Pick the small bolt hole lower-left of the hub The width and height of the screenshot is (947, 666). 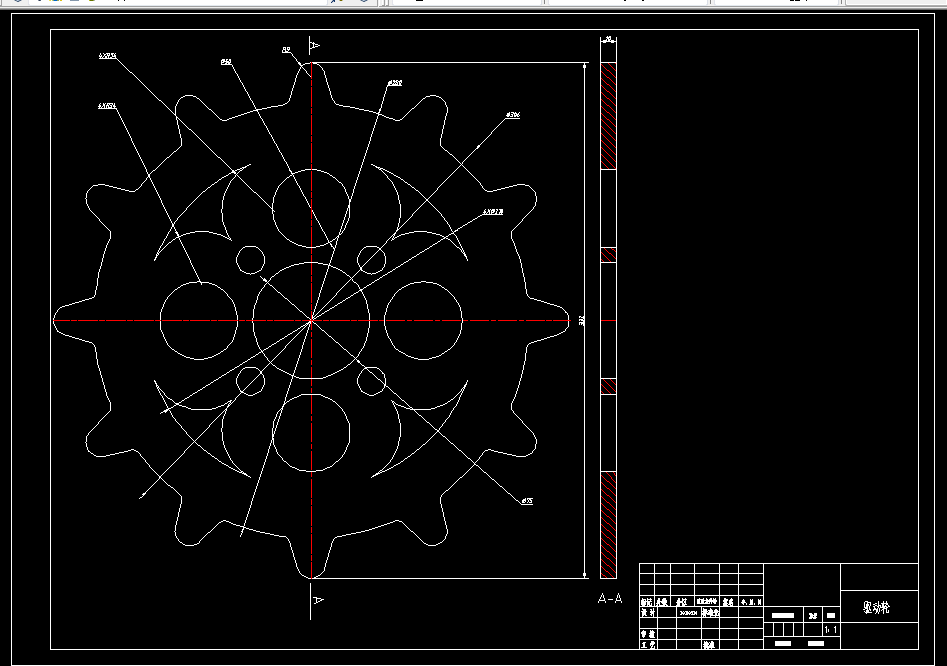point(250,381)
